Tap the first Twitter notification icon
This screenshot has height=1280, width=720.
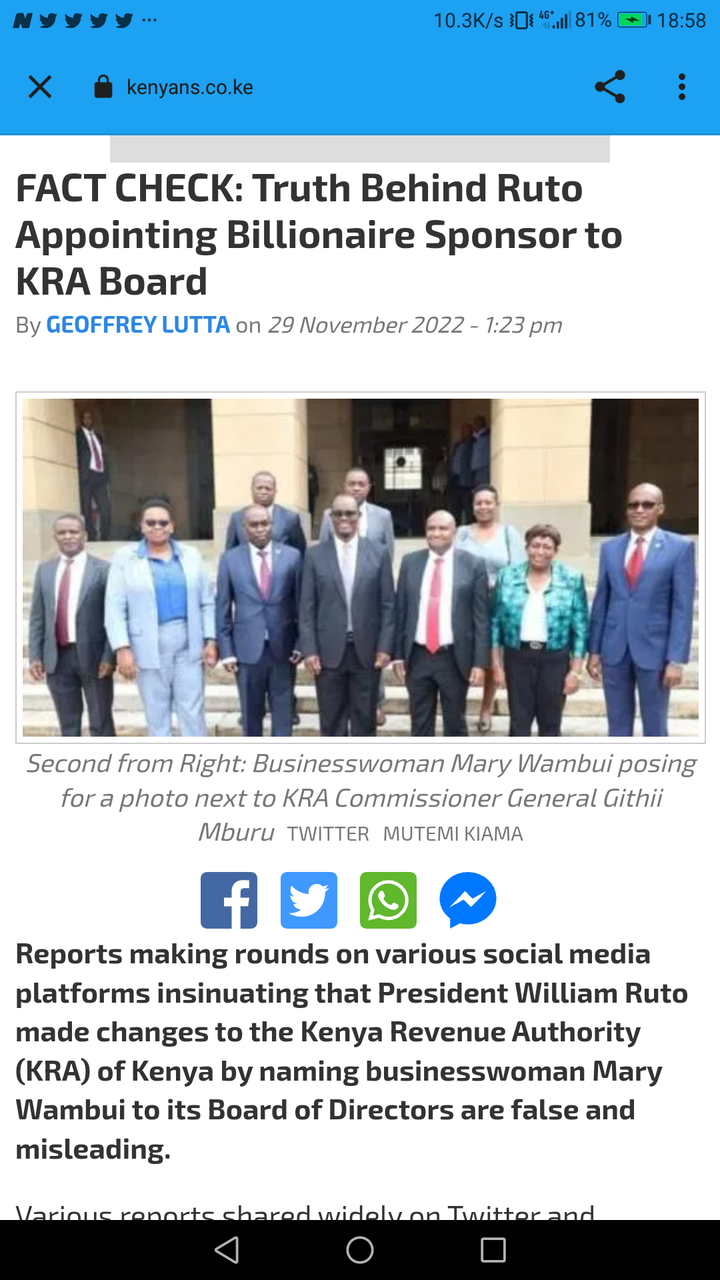pos(47,20)
